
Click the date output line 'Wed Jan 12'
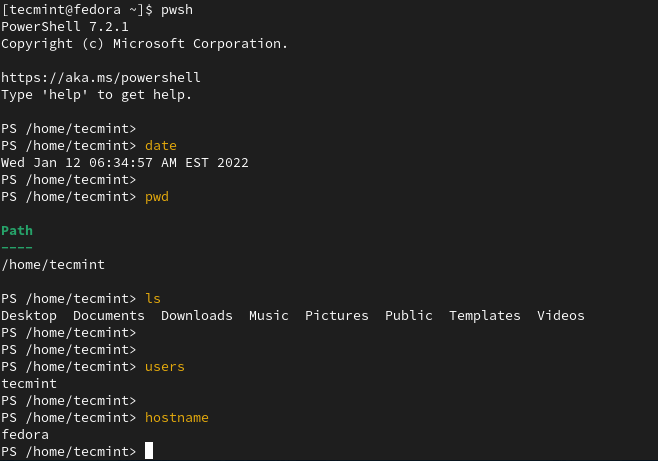(125, 162)
